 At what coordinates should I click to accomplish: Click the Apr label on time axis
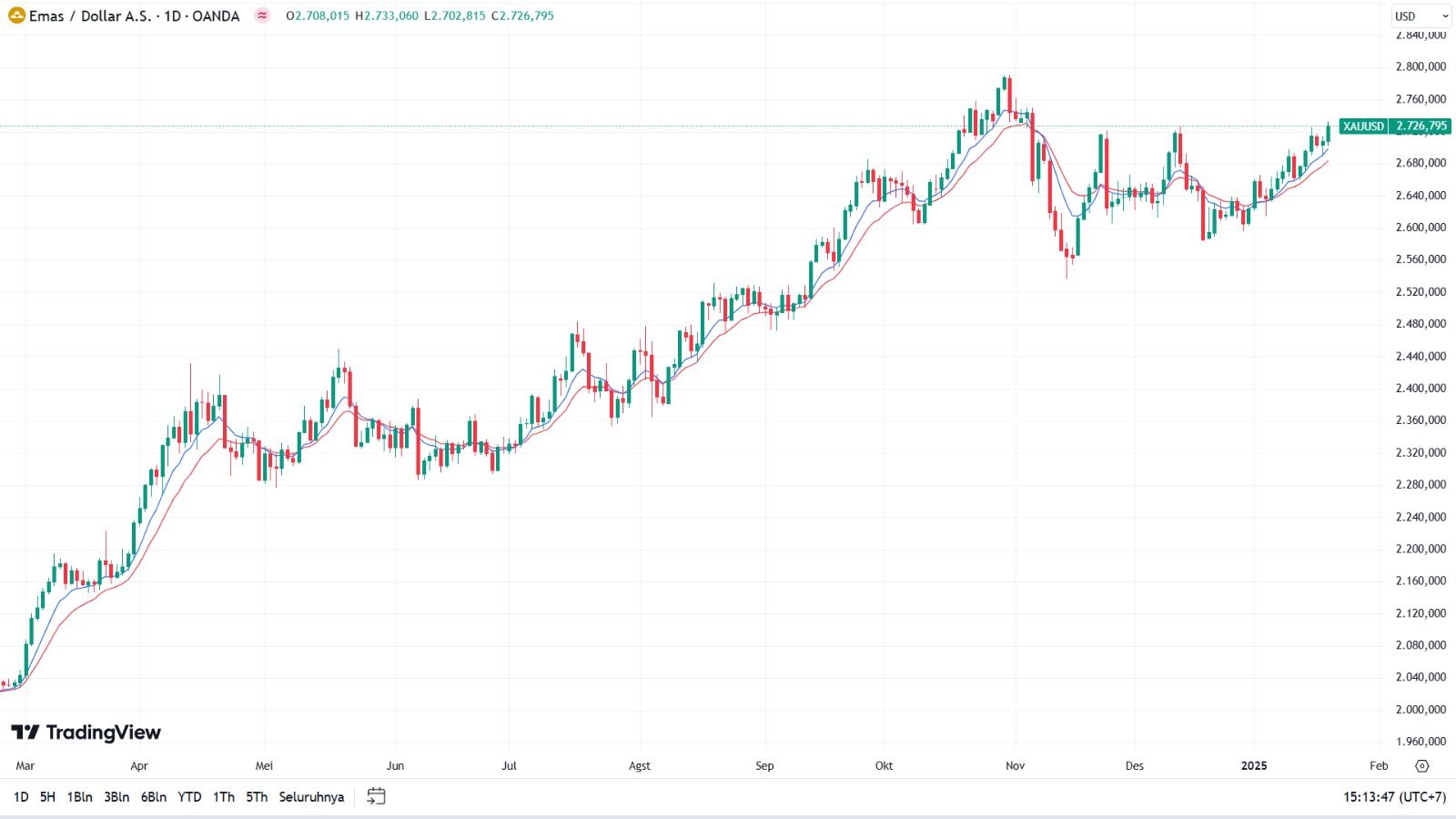tap(139, 766)
